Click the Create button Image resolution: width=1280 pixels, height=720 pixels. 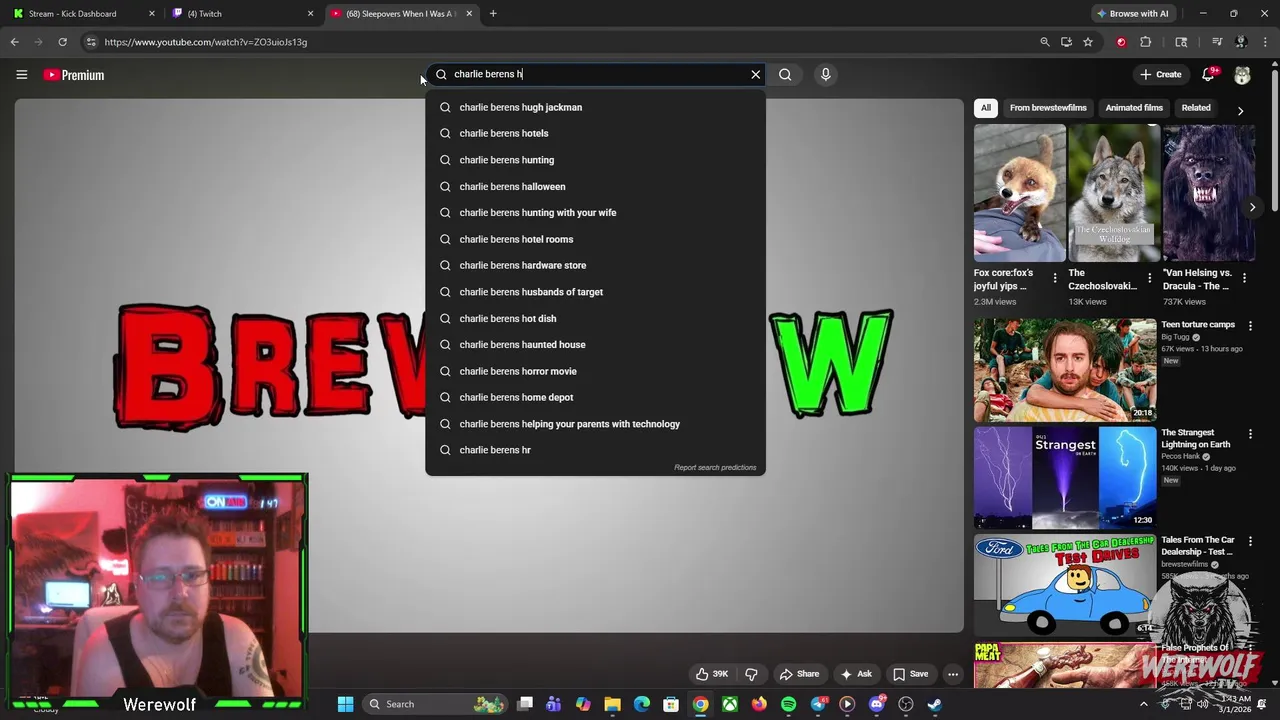tap(1160, 75)
